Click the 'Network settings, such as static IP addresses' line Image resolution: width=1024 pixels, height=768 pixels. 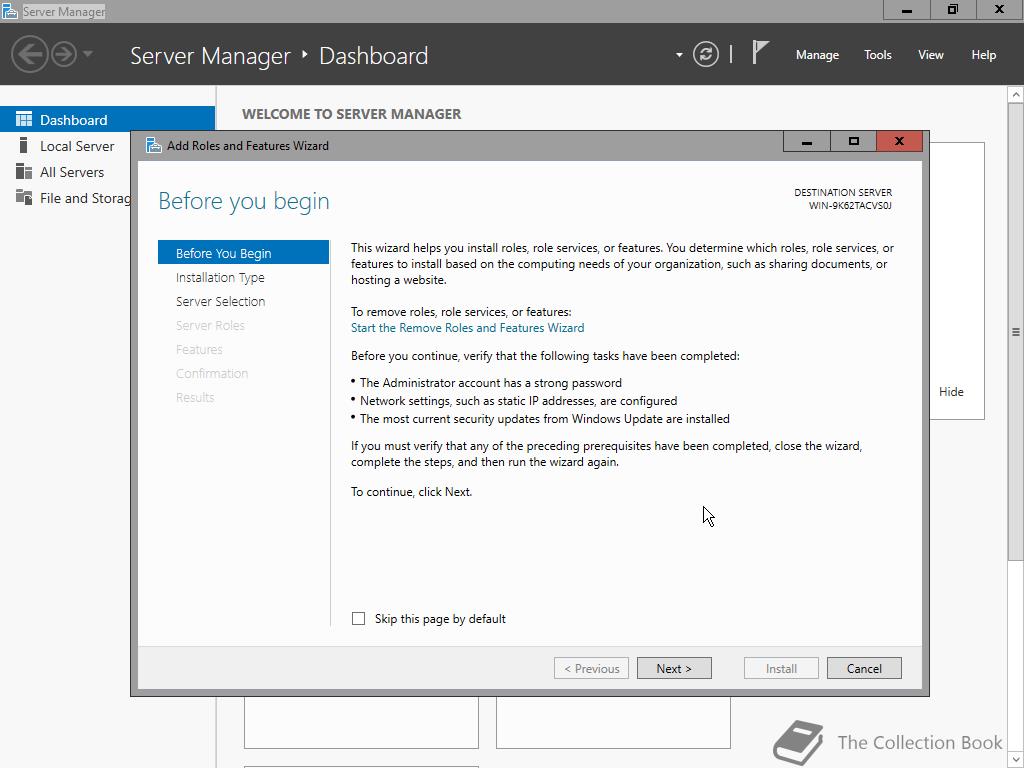pyautogui.click(x=519, y=401)
